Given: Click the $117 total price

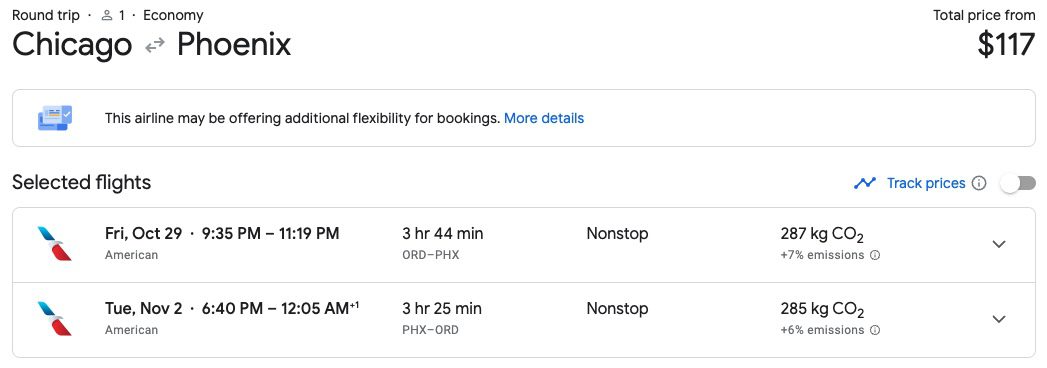Looking at the screenshot, I should [x=1006, y=45].
